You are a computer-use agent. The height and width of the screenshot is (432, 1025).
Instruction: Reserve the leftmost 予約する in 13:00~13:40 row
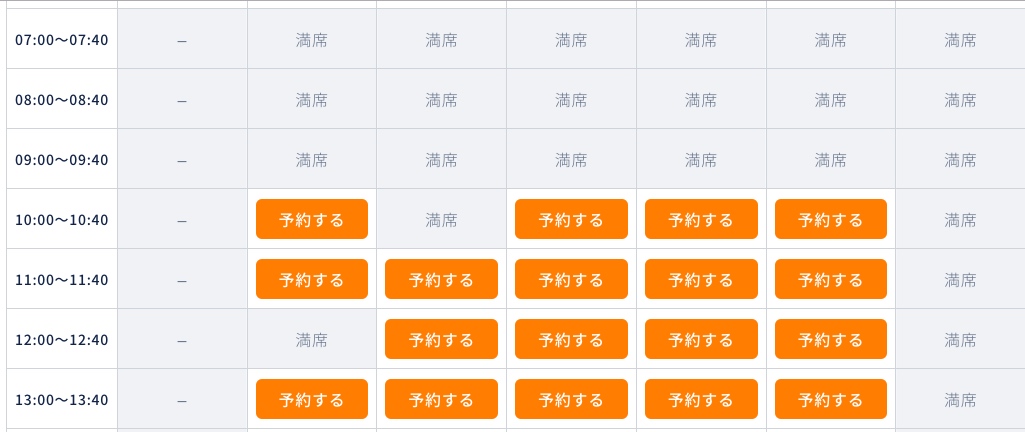coord(312,399)
